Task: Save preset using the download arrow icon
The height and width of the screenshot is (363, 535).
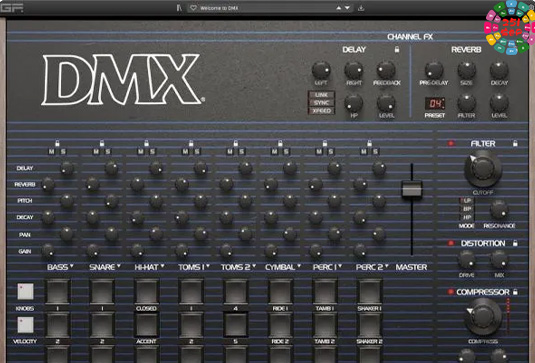Action: click(361, 8)
